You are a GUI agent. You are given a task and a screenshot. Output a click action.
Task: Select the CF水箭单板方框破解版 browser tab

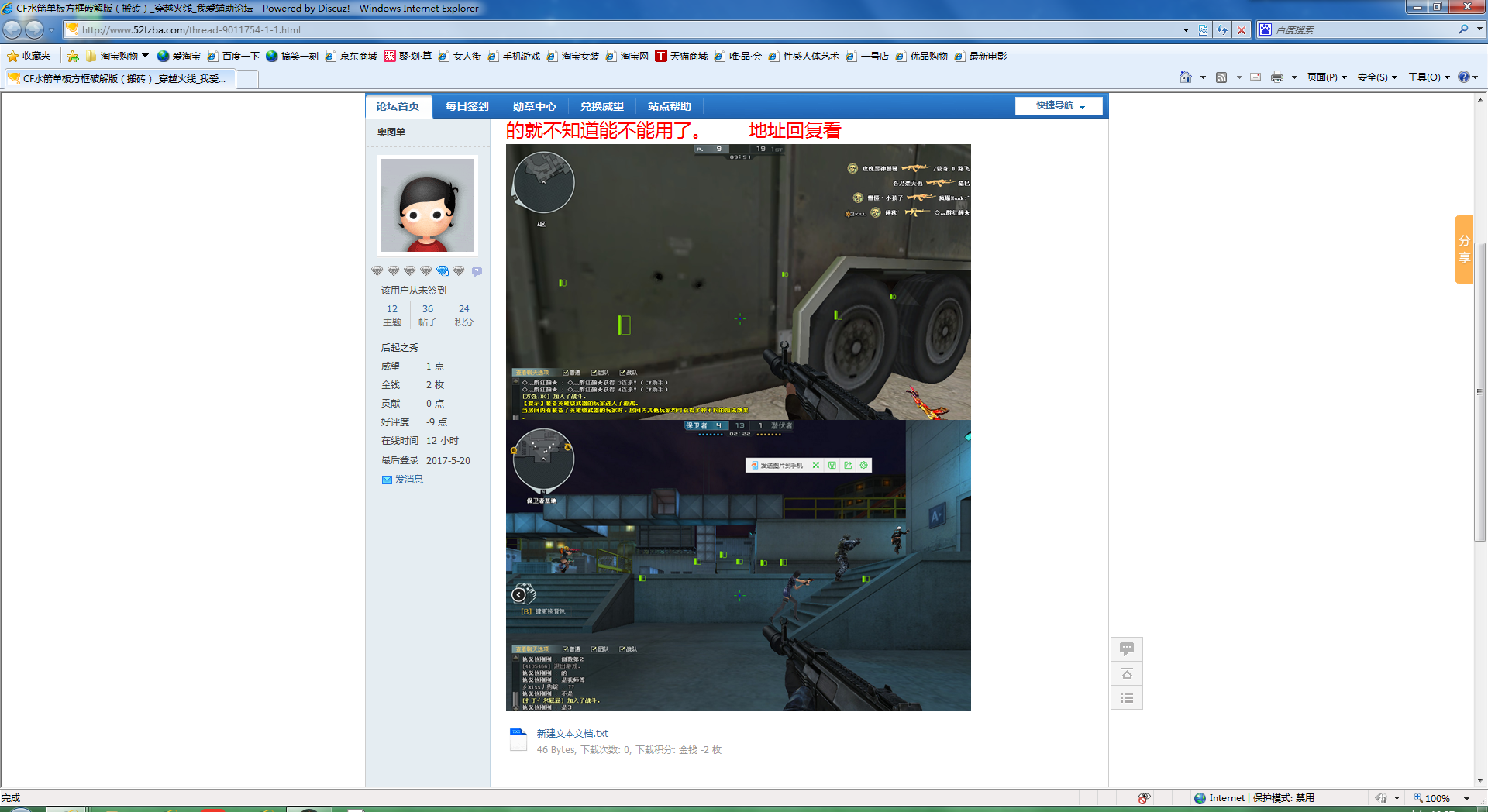(x=119, y=78)
